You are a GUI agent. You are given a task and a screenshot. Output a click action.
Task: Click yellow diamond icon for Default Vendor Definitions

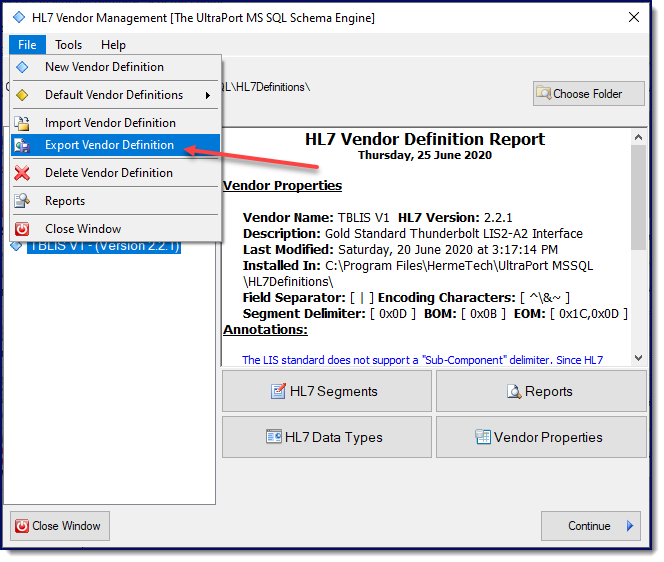[22, 95]
